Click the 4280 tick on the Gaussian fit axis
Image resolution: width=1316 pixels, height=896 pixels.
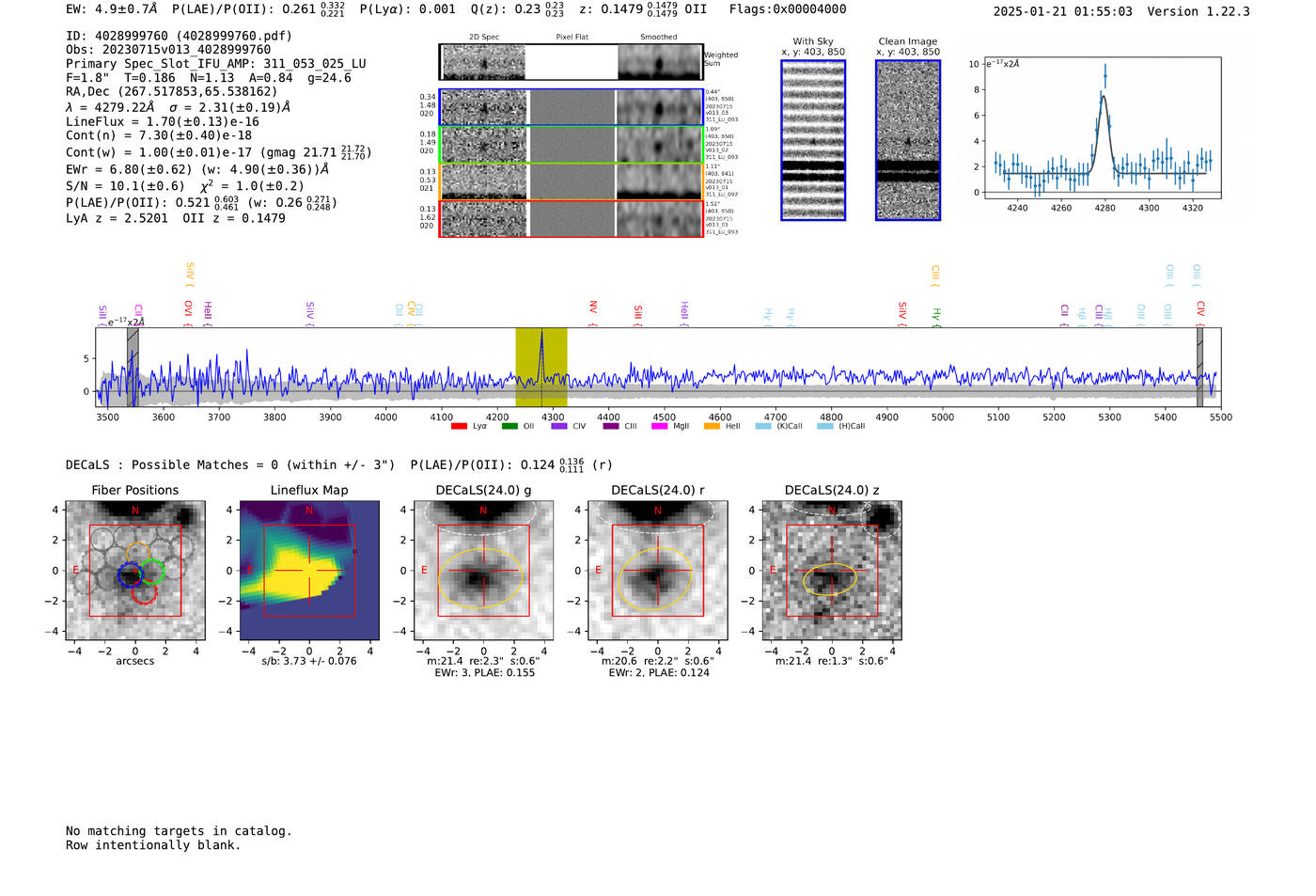pos(1105,208)
